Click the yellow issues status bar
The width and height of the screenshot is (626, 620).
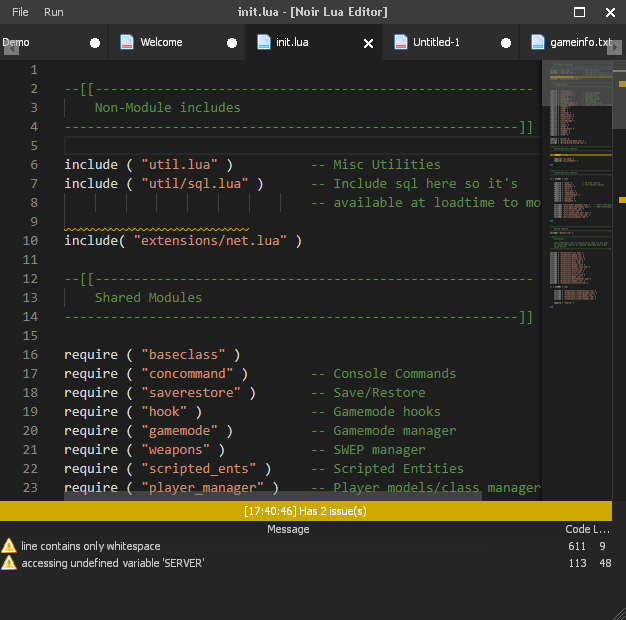coord(305,511)
